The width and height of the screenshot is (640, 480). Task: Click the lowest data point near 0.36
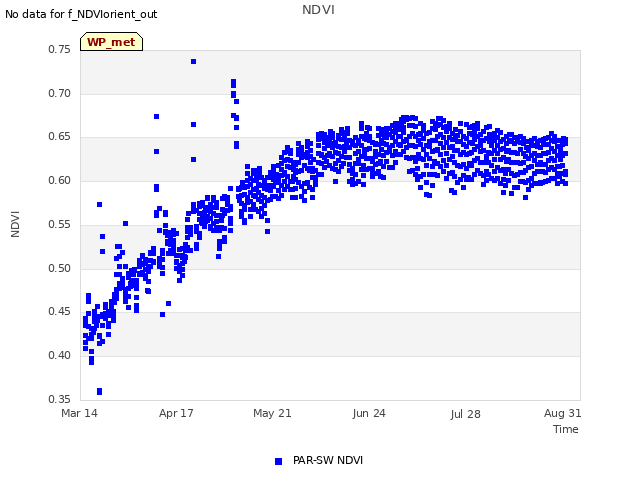point(99,391)
